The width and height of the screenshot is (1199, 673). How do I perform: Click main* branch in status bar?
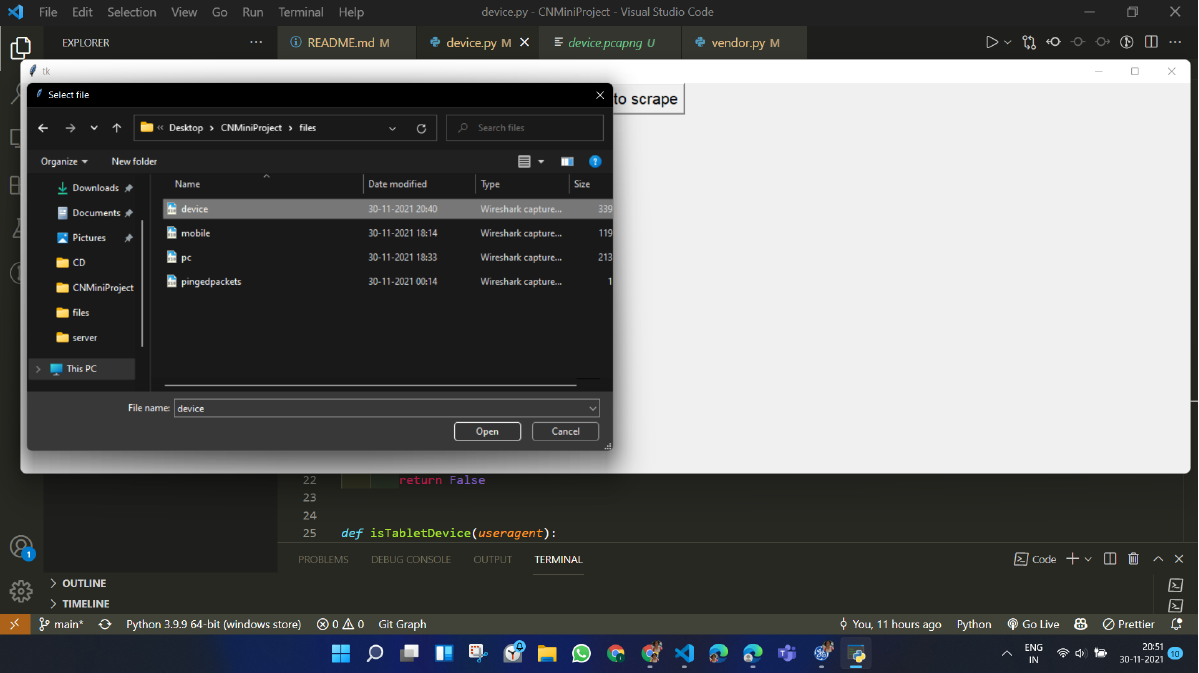(x=61, y=624)
